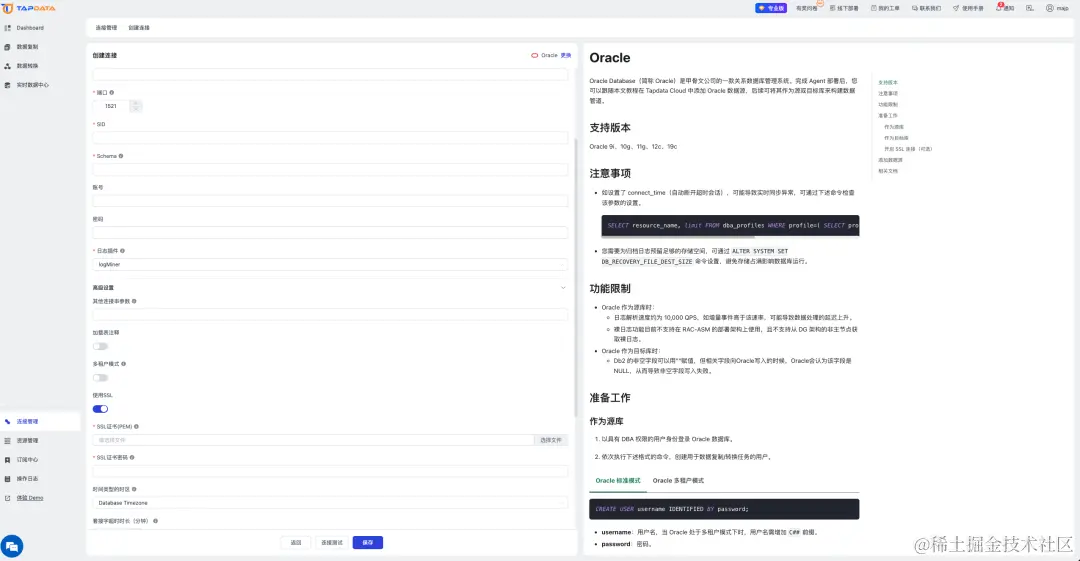Open 数据复制 in the sidebar

27,47
